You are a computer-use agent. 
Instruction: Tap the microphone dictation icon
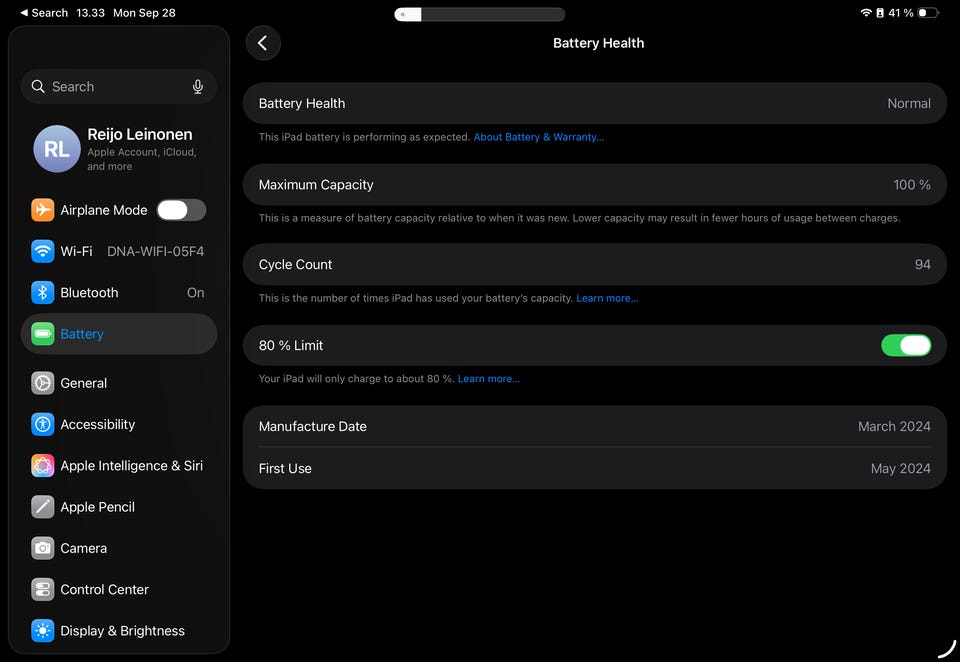(198, 86)
